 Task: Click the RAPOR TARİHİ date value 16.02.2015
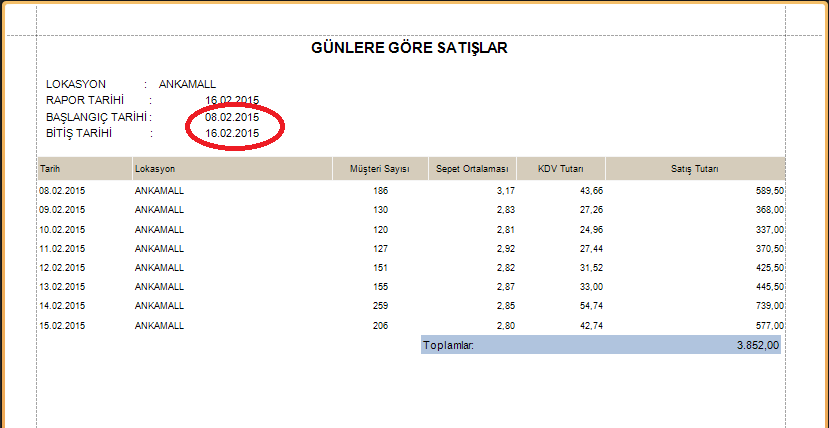tap(232, 100)
